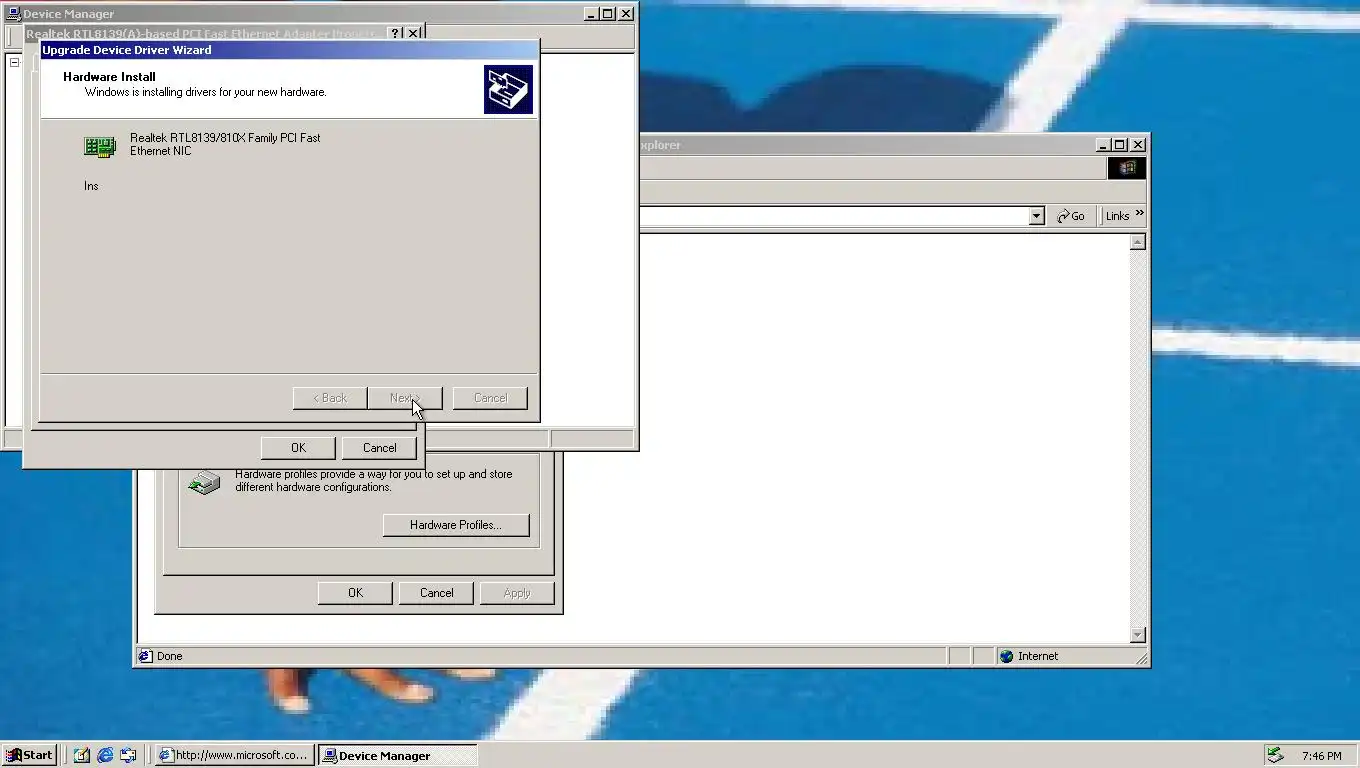
Task: Launch Internet Explorer from quick launch
Action: [105, 755]
